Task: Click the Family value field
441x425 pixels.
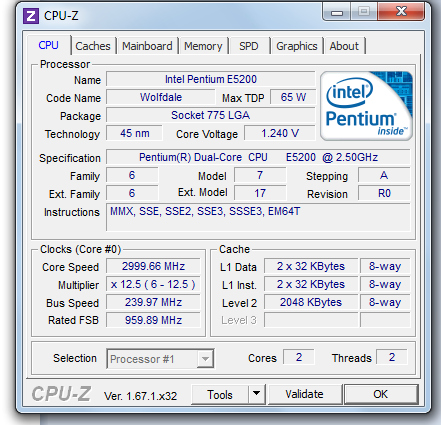Action: pos(132,175)
